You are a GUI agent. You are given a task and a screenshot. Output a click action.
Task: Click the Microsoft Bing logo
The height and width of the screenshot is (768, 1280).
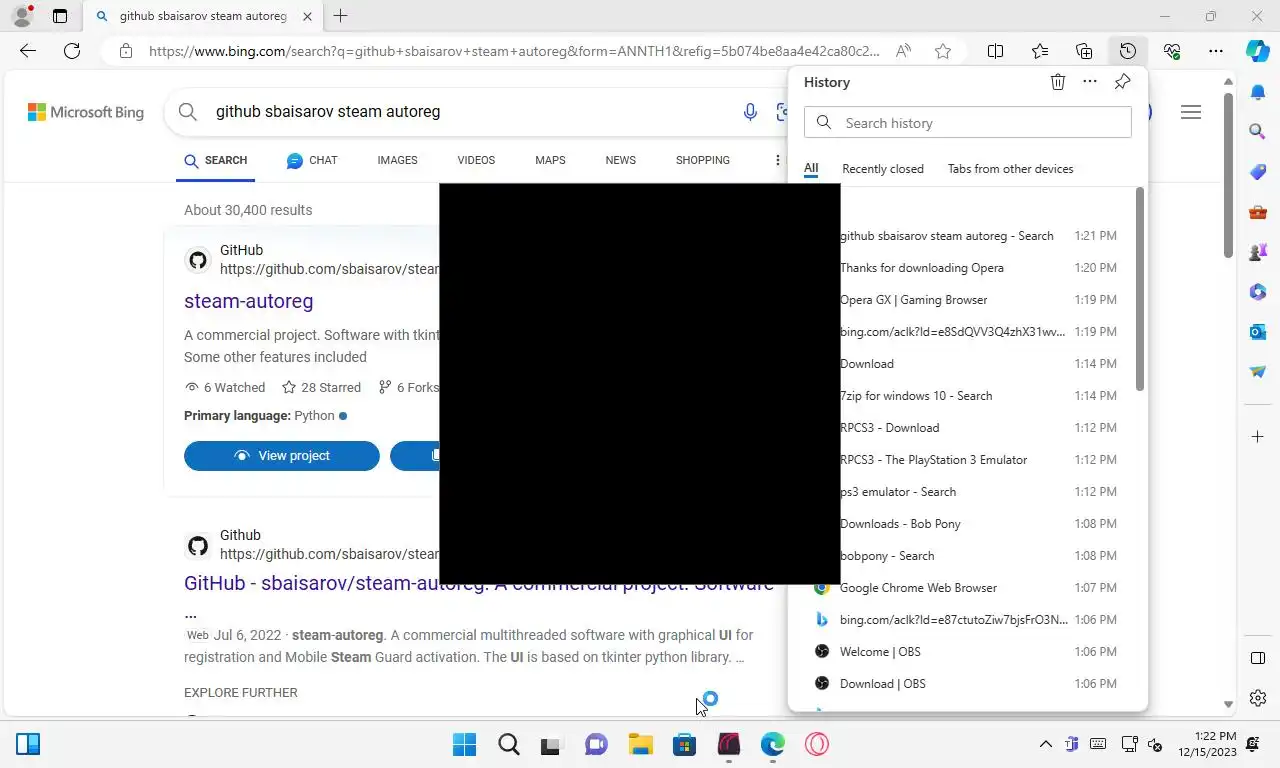(x=86, y=112)
